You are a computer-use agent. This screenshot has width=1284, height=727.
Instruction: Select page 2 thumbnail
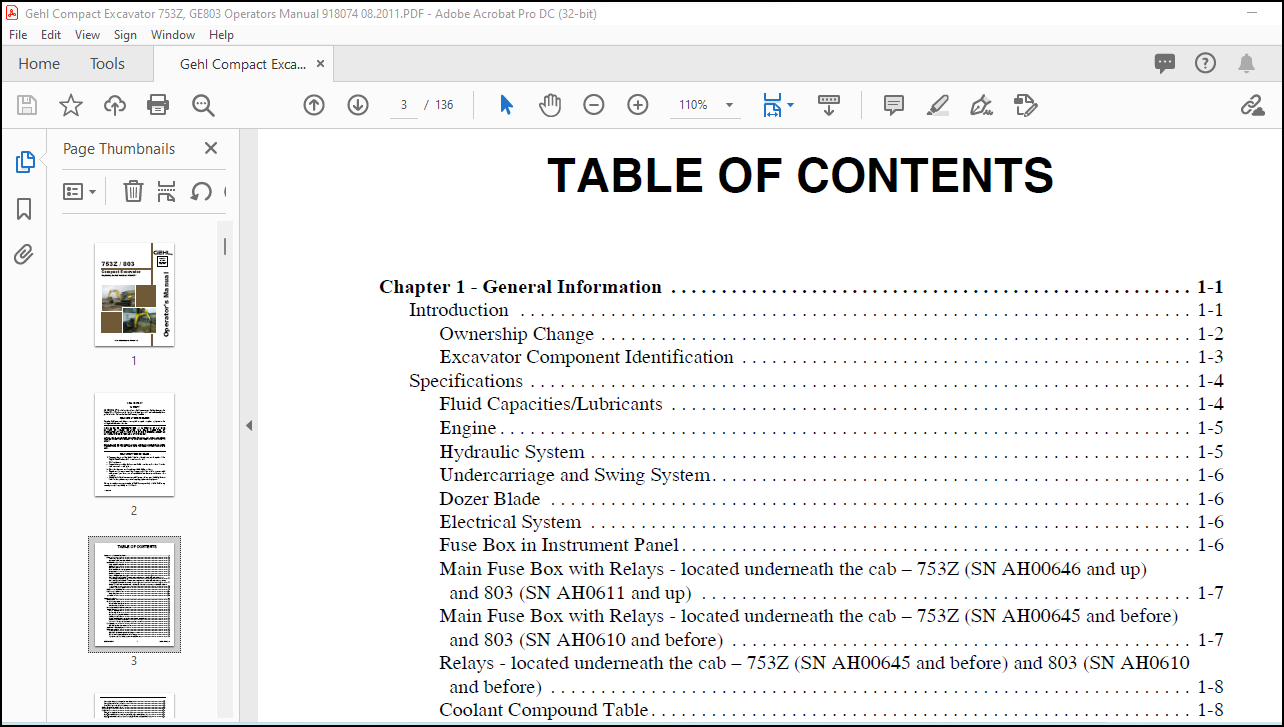[x=134, y=445]
